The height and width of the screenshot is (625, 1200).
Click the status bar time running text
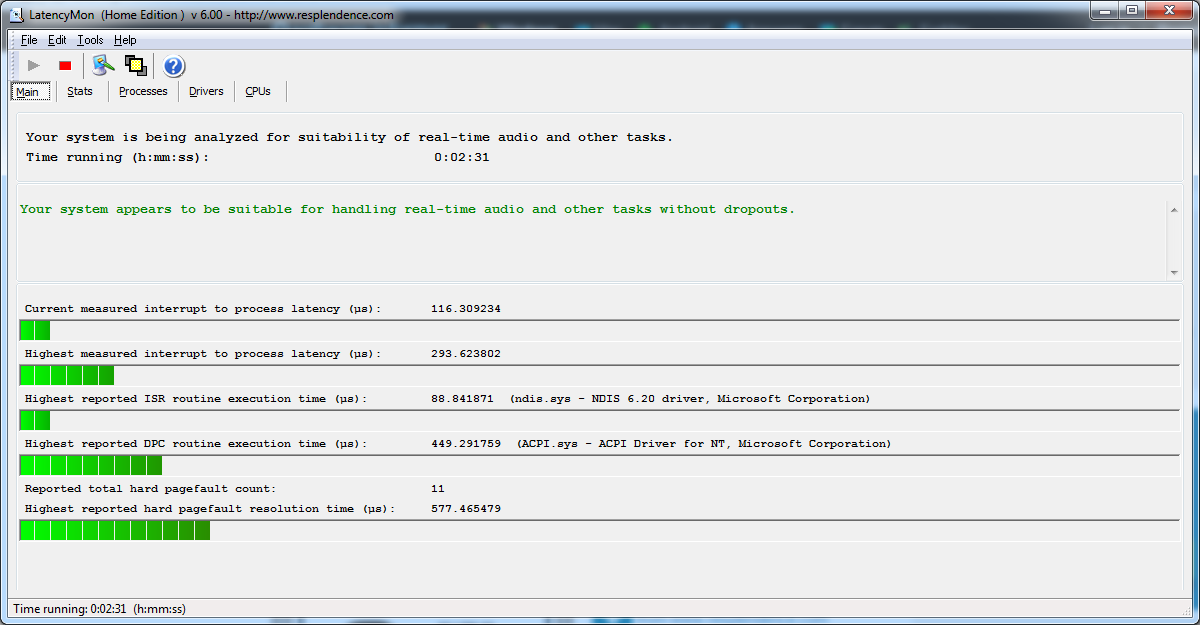pyautogui.click(x=99, y=609)
